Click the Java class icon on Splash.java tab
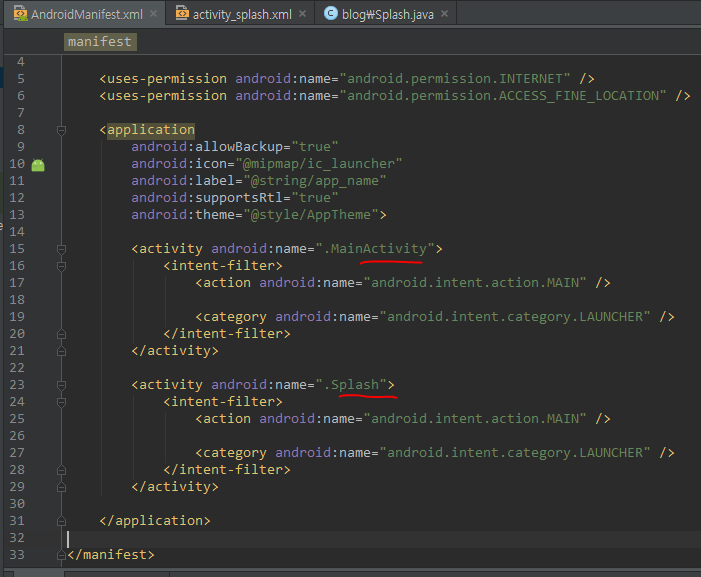Viewport: 701px width, 577px height. coord(330,13)
